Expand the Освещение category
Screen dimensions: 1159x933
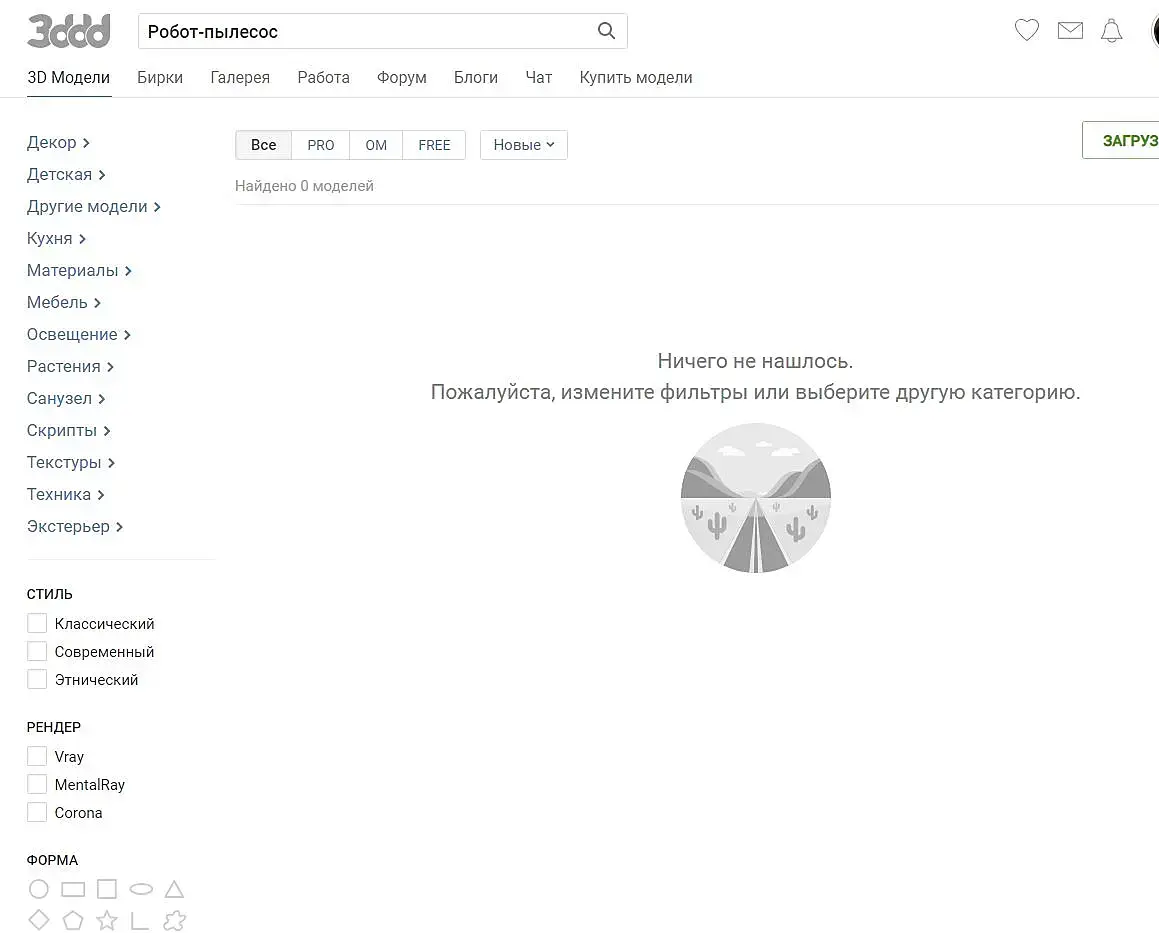[78, 334]
